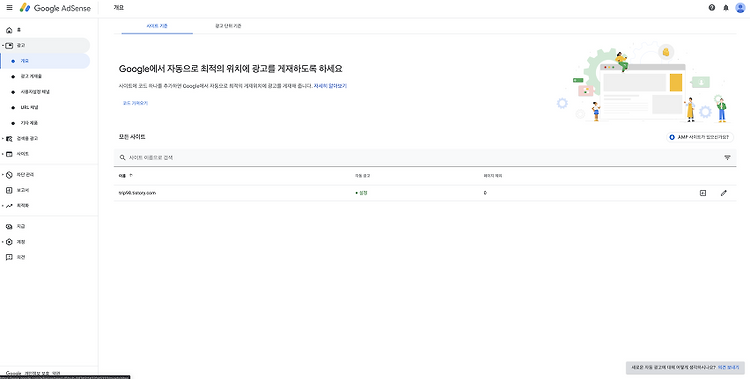Expand the 최적화 section arrow
Screen dimensions: 750x379
pyautogui.click(x=2, y=206)
